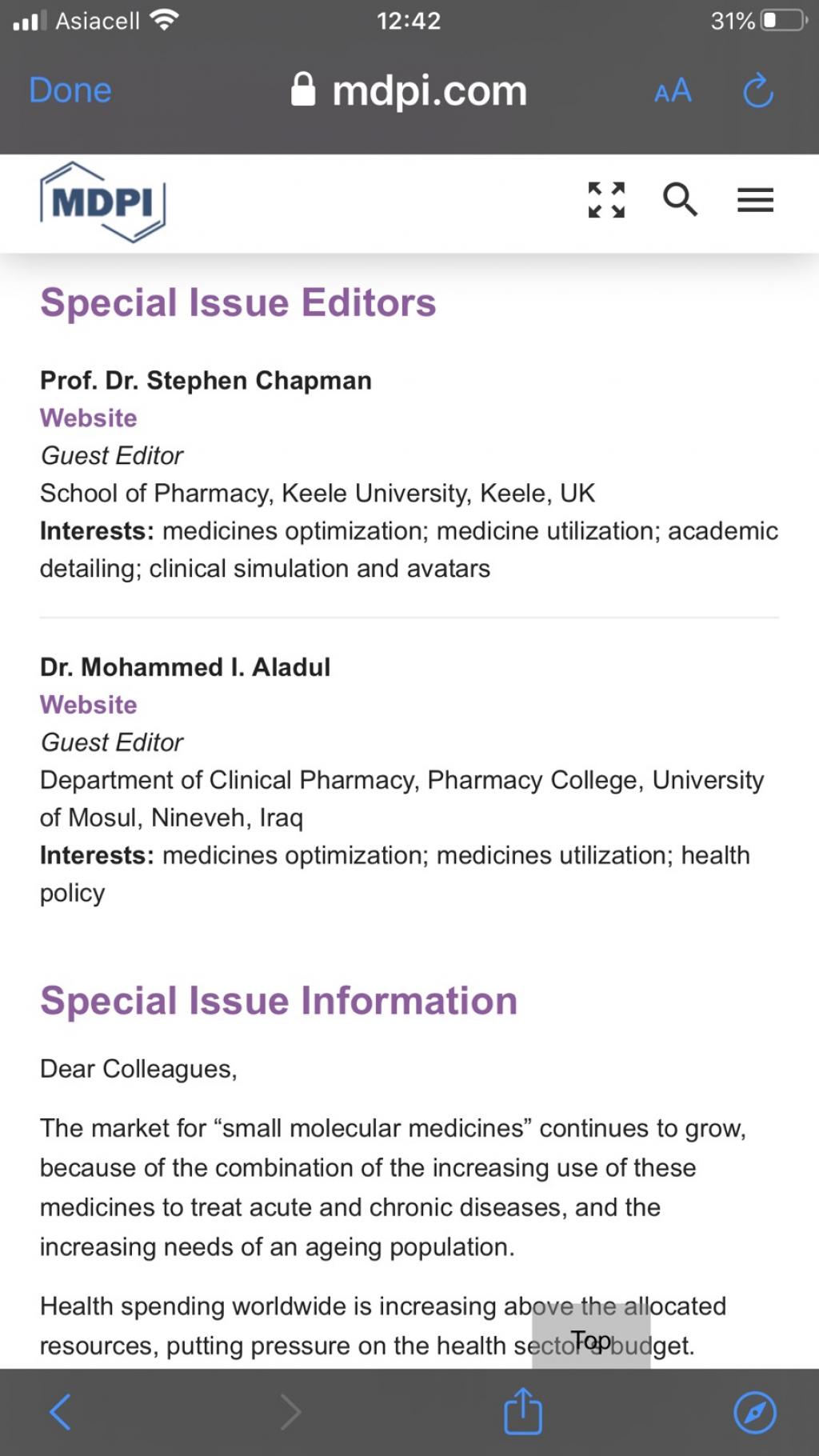Image resolution: width=819 pixels, height=1456 pixels.
Task: Tap the Special Issue Editors heading
Action: (x=238, y=302)
